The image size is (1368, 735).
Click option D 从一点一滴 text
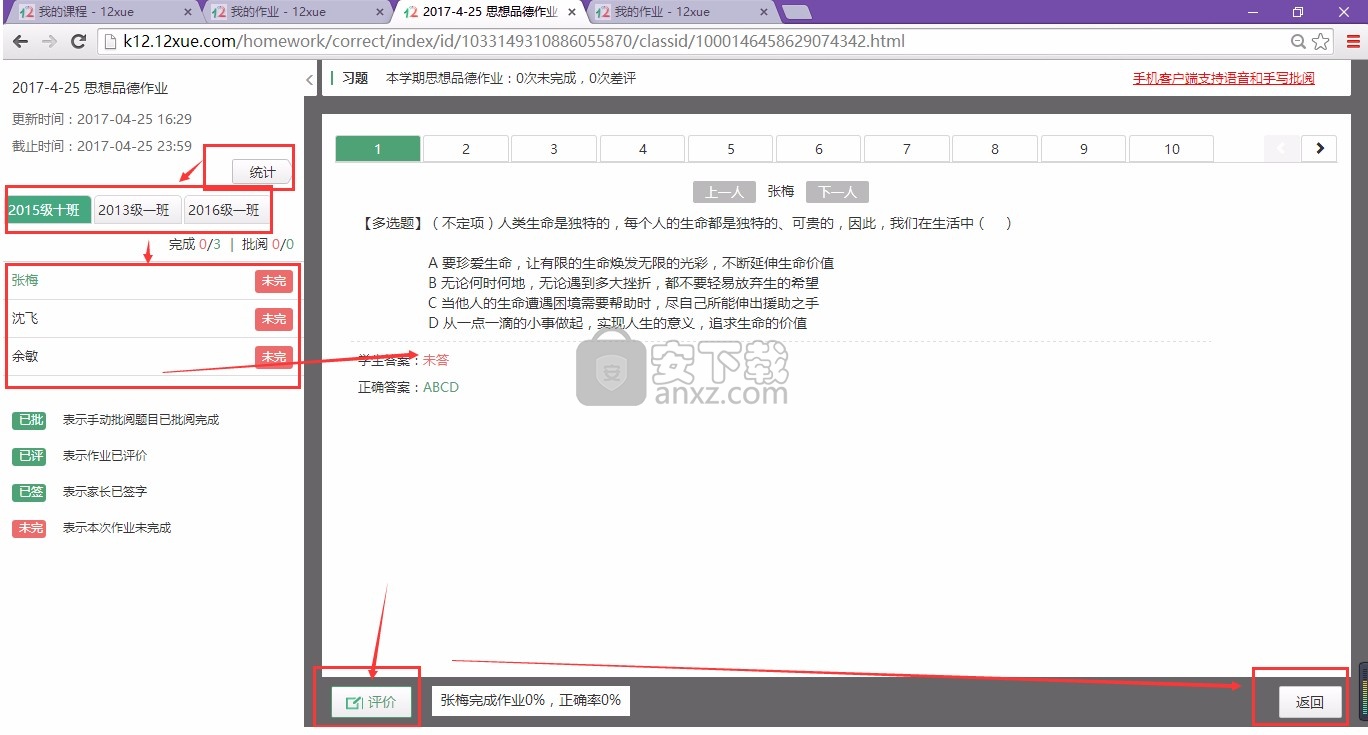(x=617, y=323)
